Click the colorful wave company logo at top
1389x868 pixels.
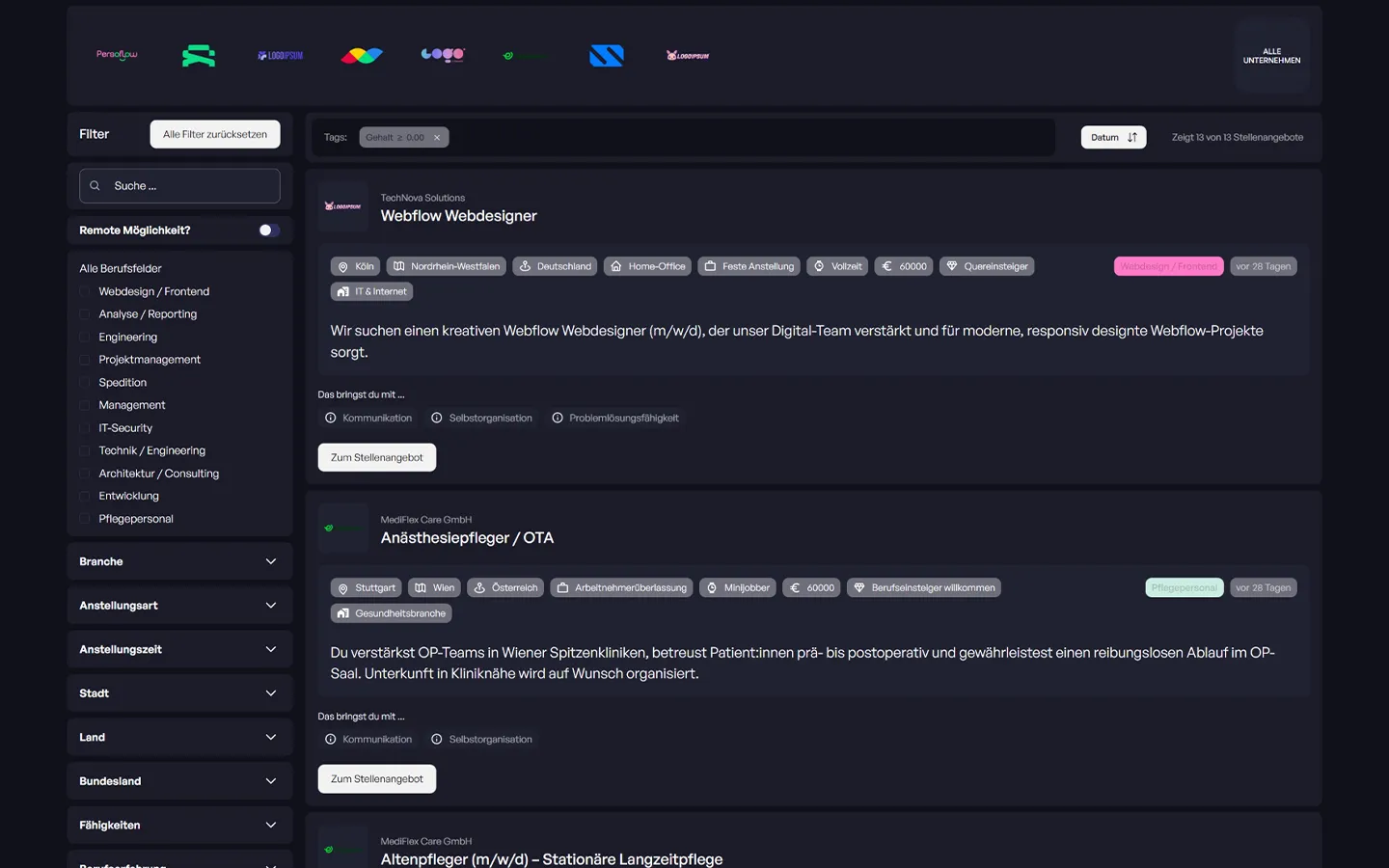(x=361, y=55)
